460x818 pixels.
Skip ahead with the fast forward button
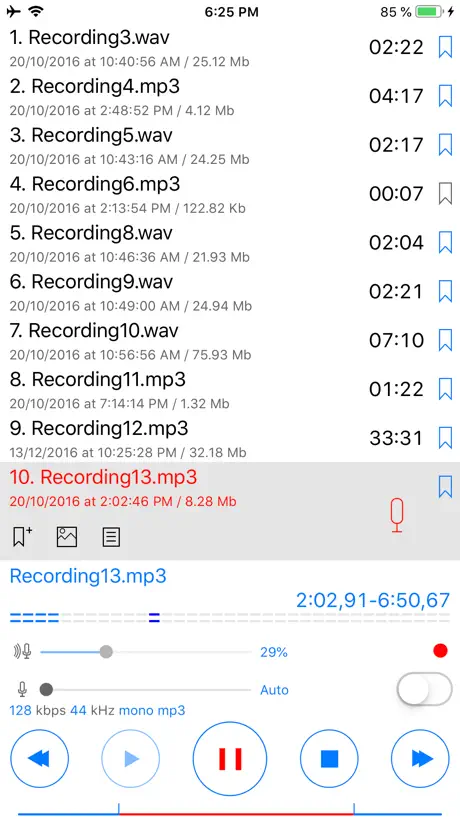[x=420, y=758]
